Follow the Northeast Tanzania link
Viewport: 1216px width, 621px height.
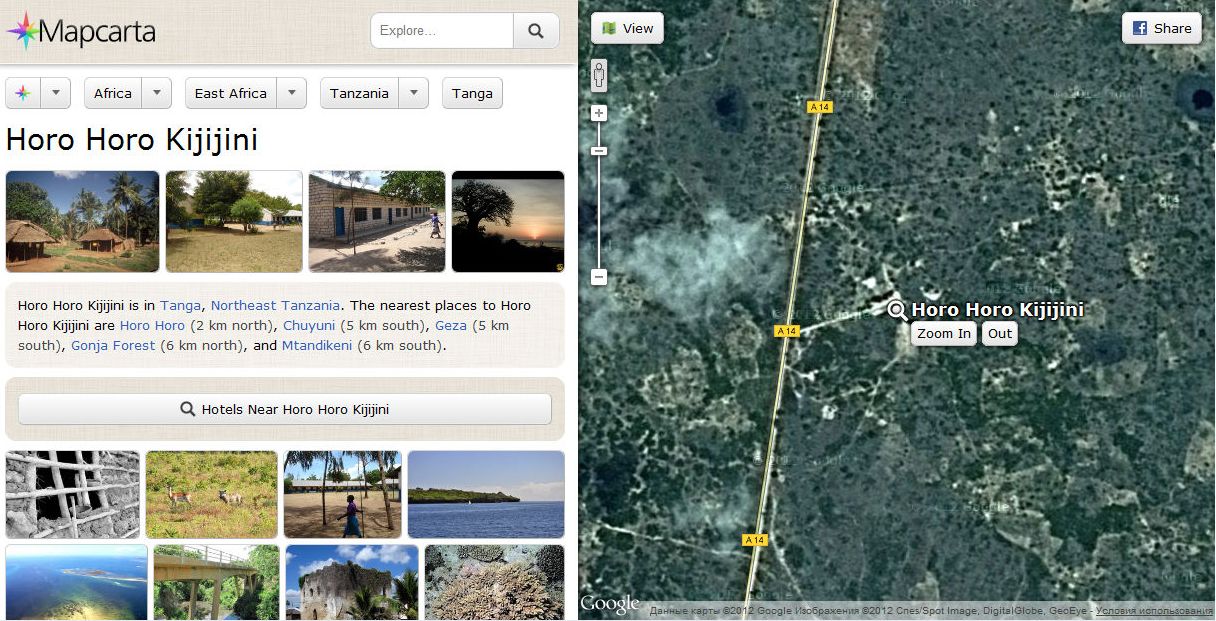pos(276,305)
